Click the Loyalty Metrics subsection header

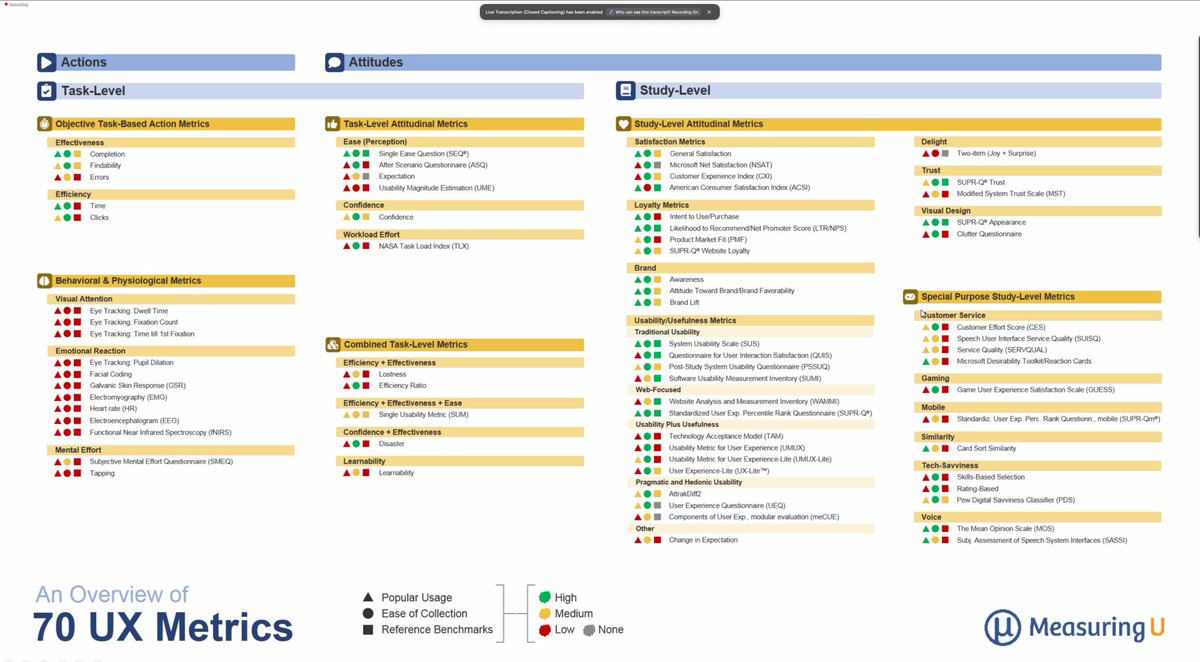click(750, 205)
